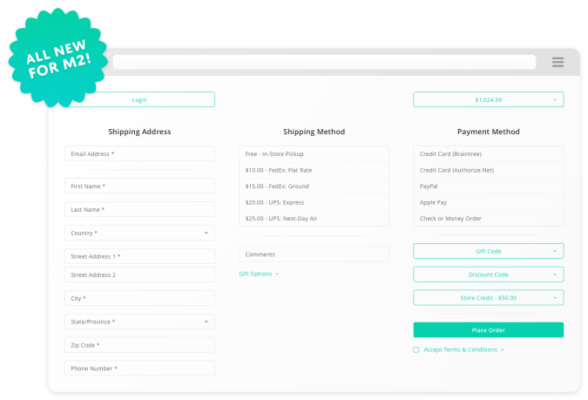Click the Email Address field
This screenshot has height=400, width=588.
point(140,154)
